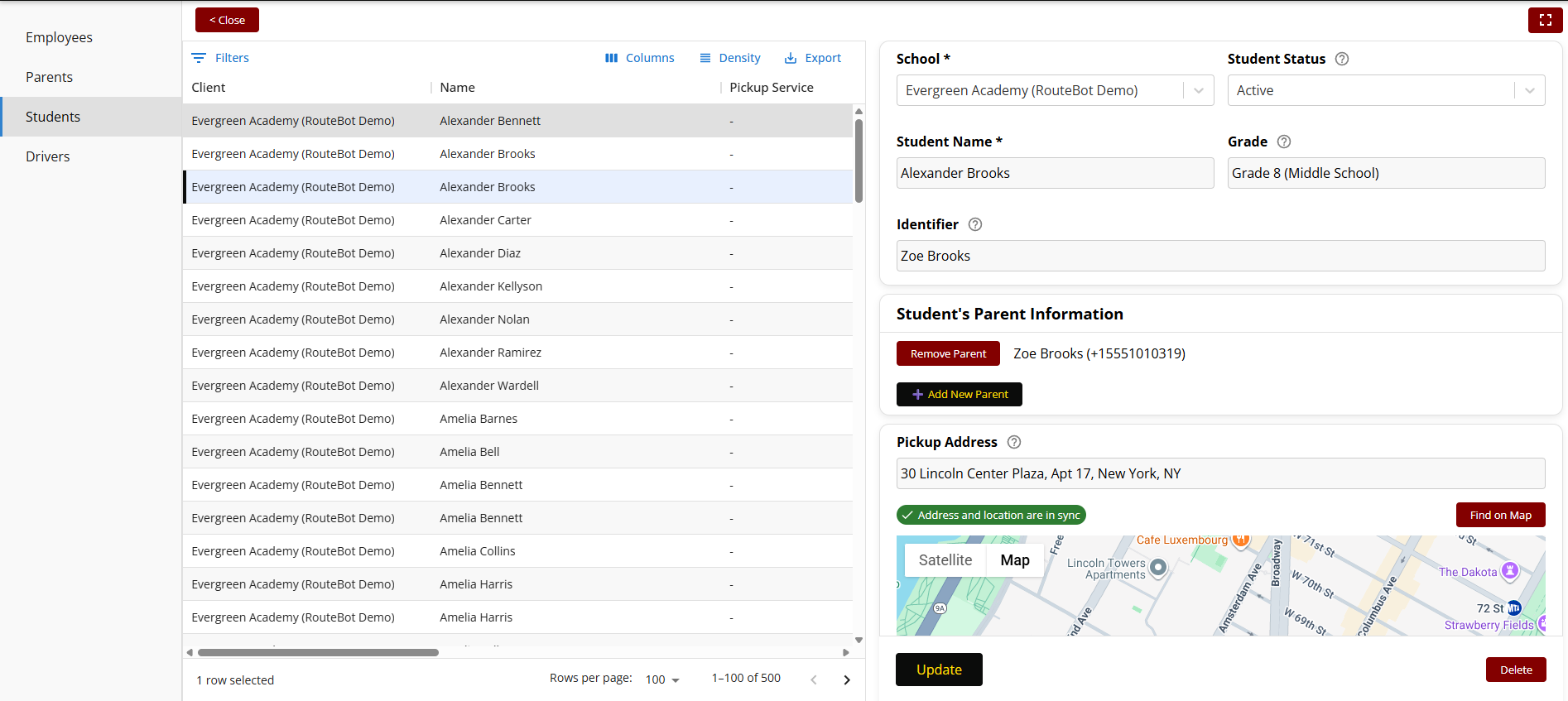
Task: Click the Update button
Action: [x=939, y=670]
